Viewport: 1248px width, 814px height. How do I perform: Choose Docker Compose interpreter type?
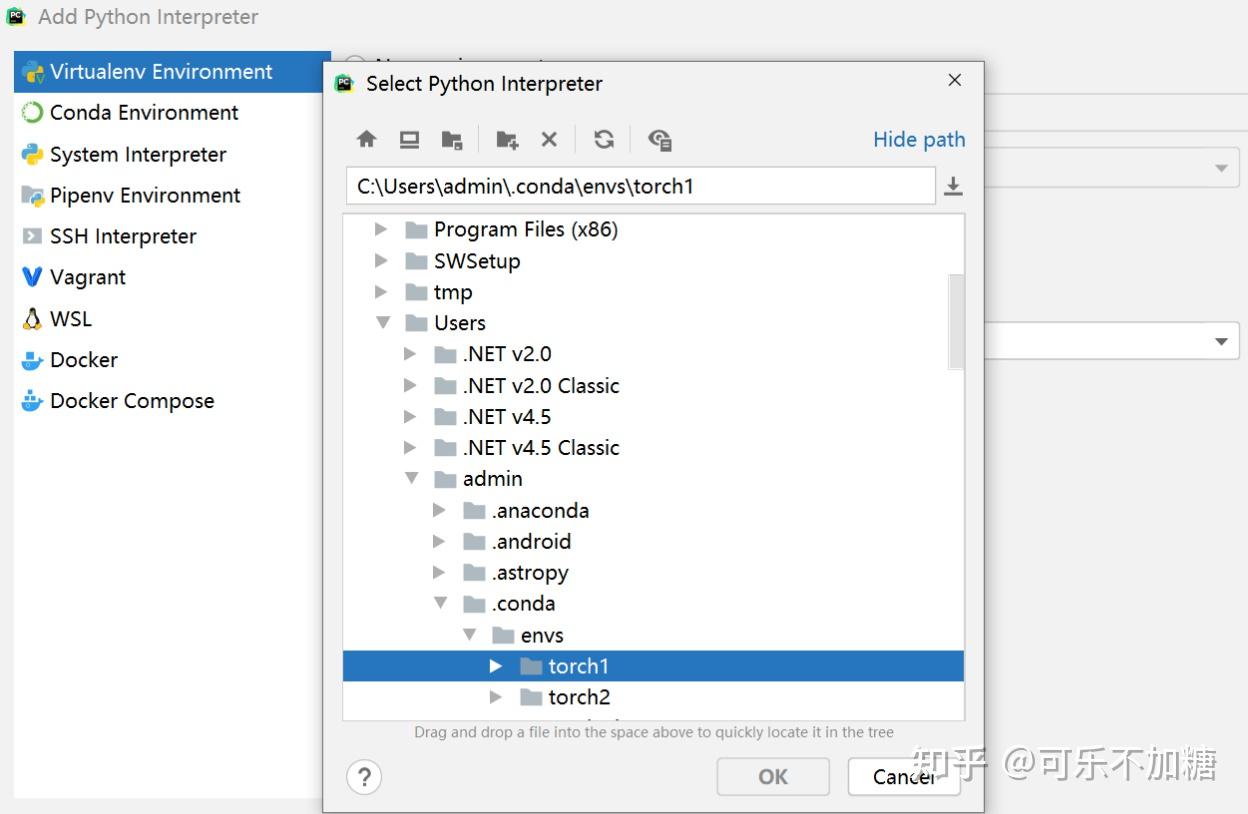118,401
